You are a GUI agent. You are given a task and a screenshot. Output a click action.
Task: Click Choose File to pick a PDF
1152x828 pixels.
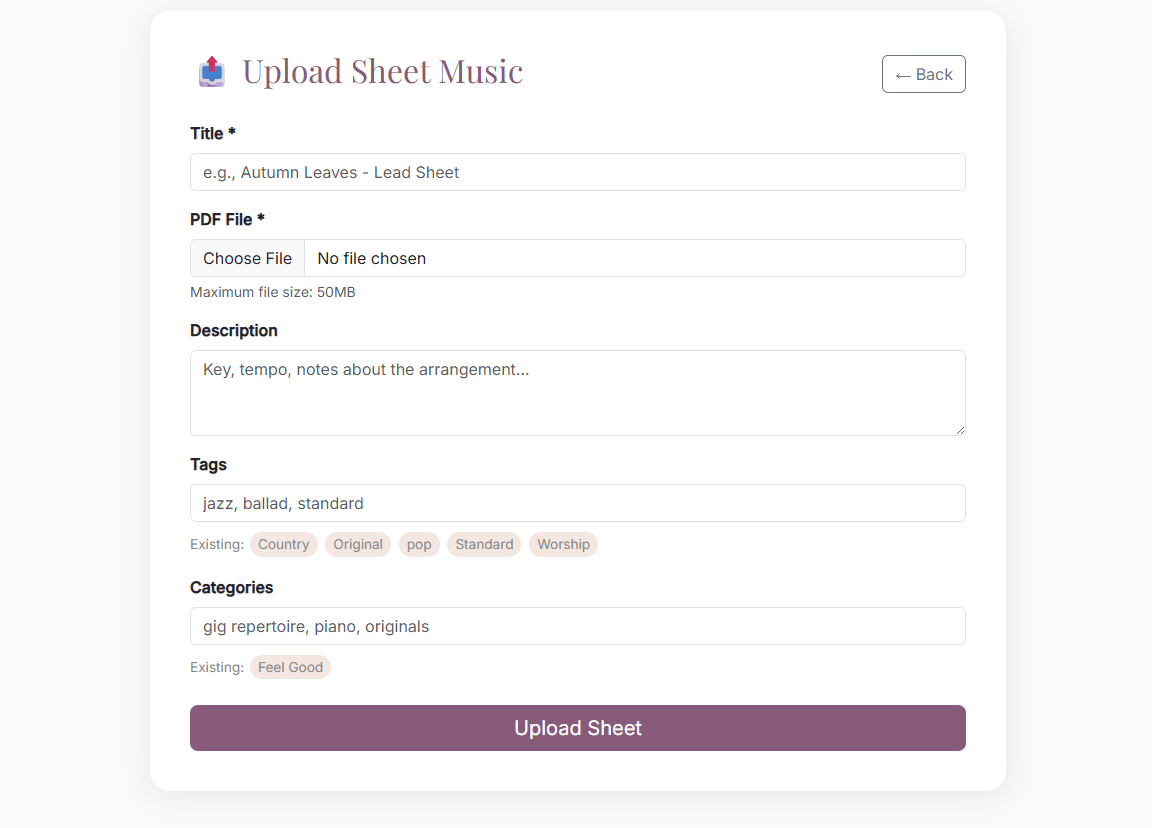coord(247,258)
